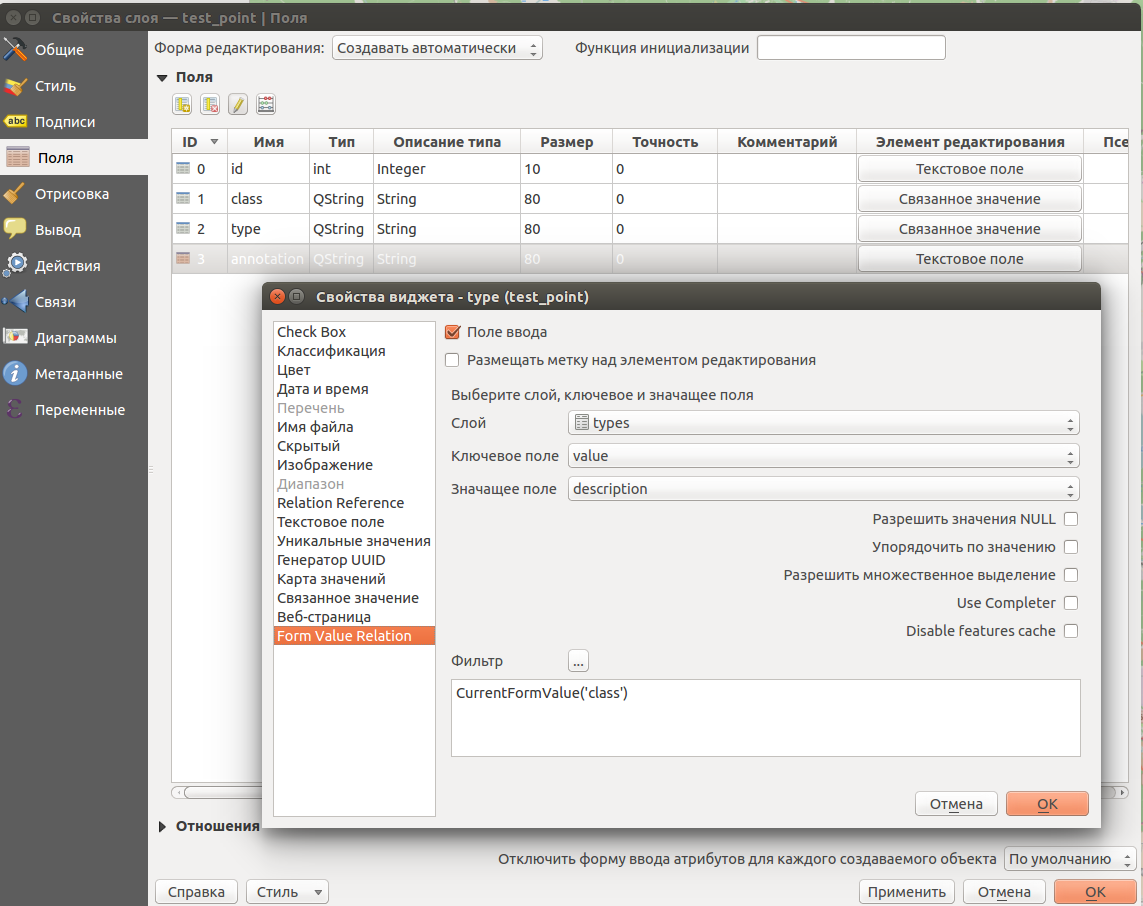Open the Стиль section in sidebar
The width and height of the screenshot is (1143, 906).
[55, 86]
